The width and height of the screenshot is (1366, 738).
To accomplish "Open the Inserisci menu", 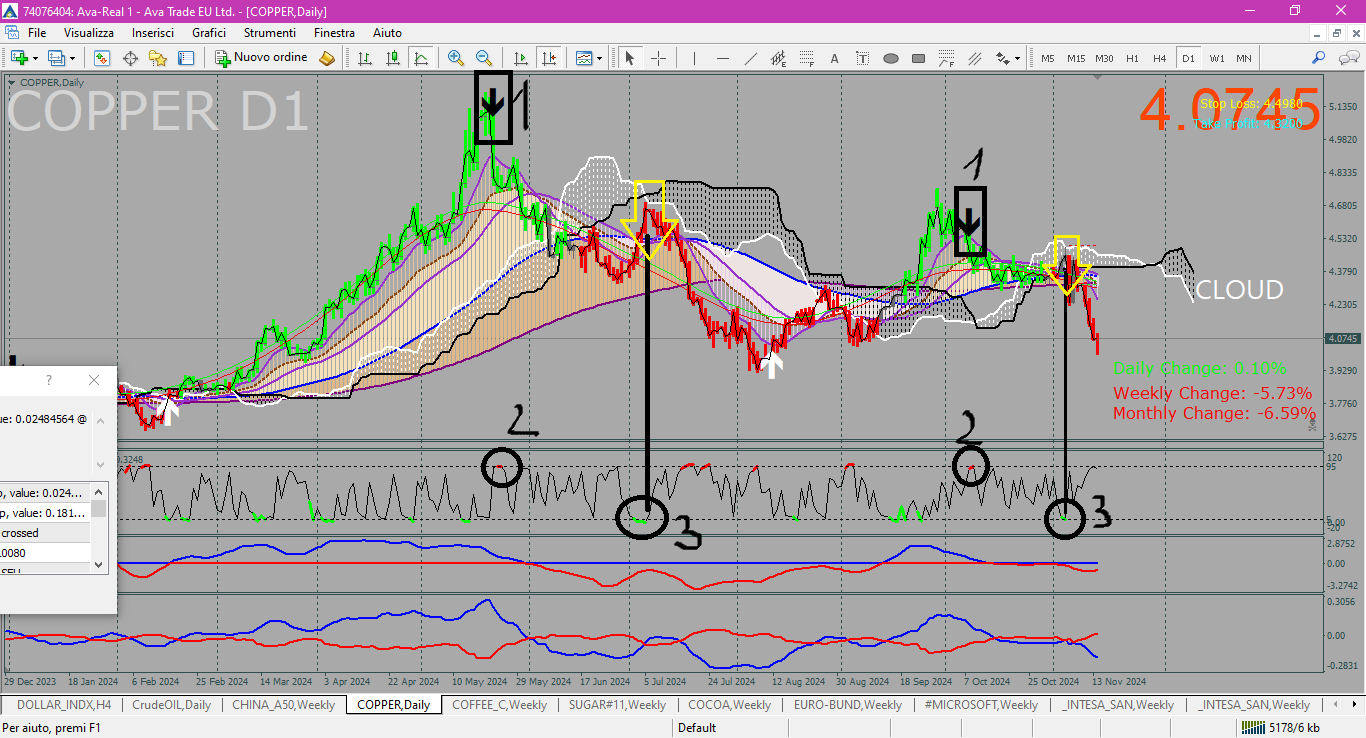I will click(x=153, y=33).
